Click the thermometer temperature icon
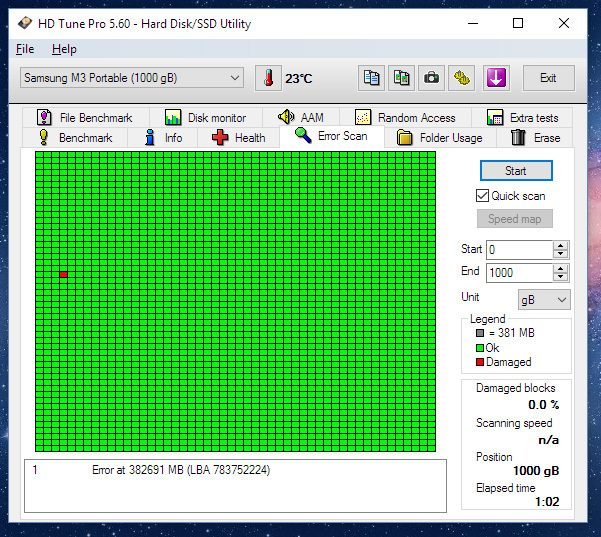Screen dimensions: 601x537 (268, 78)
